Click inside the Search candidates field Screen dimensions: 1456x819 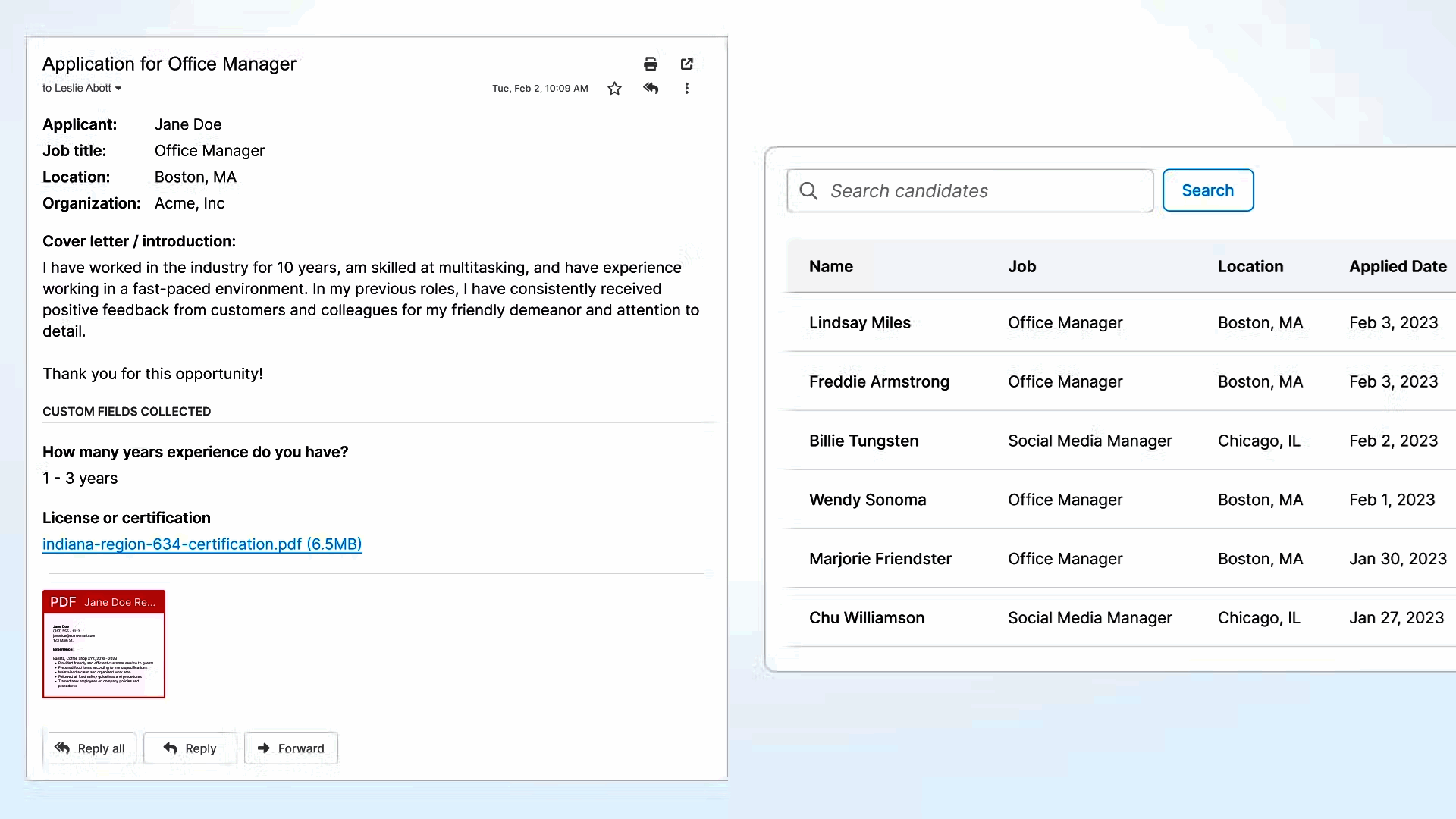(x=971, y=191)
